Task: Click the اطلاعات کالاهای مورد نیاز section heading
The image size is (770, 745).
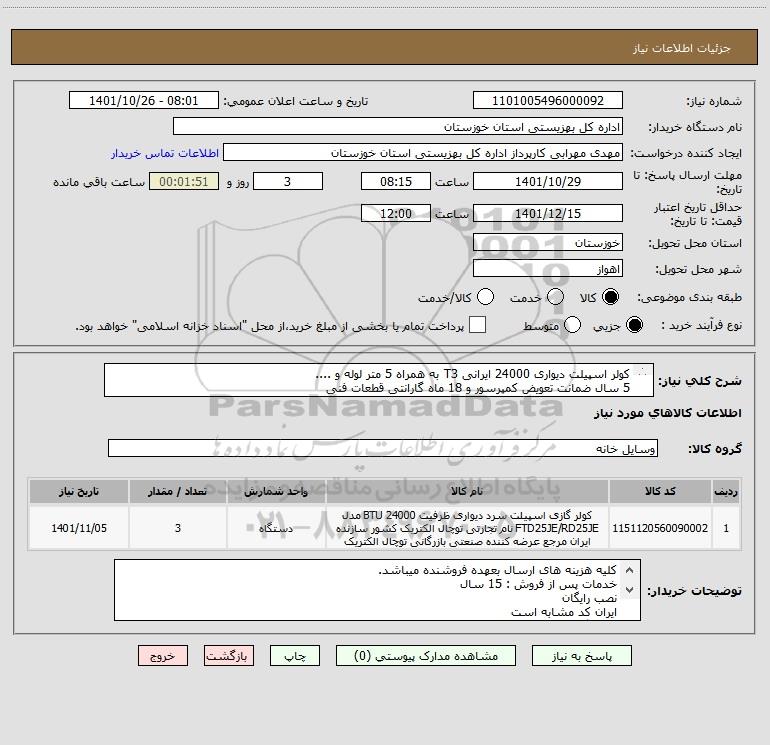Action: [668, 413]
